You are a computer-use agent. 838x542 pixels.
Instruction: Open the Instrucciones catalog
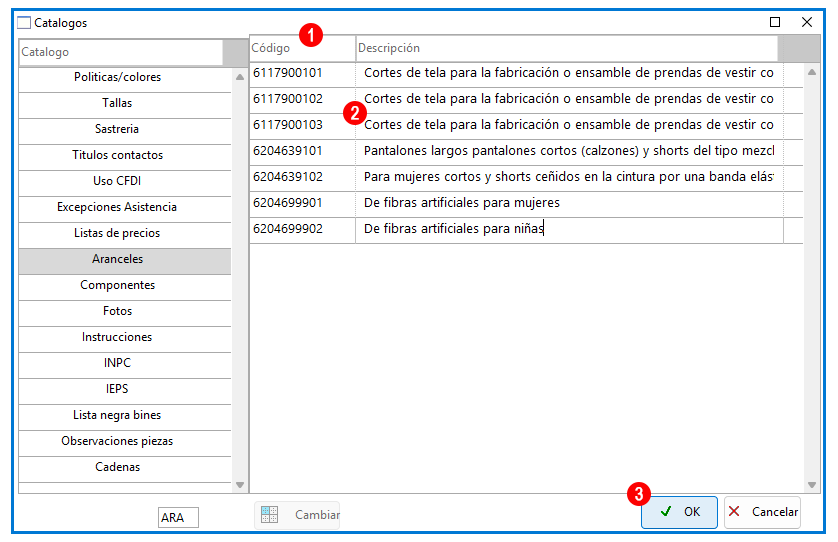tap(125, 337)
